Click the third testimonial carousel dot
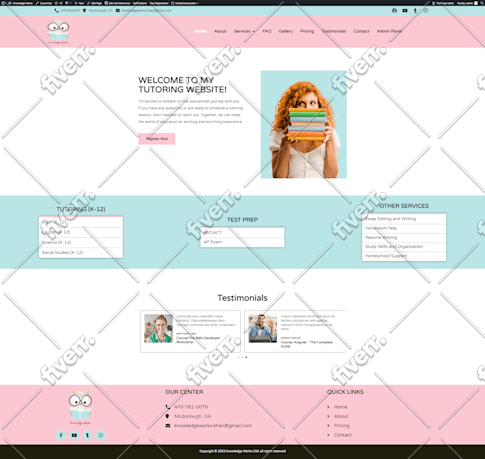Image resolution: width=485 pixels, height=459 pixels. [x=246, y=357]
